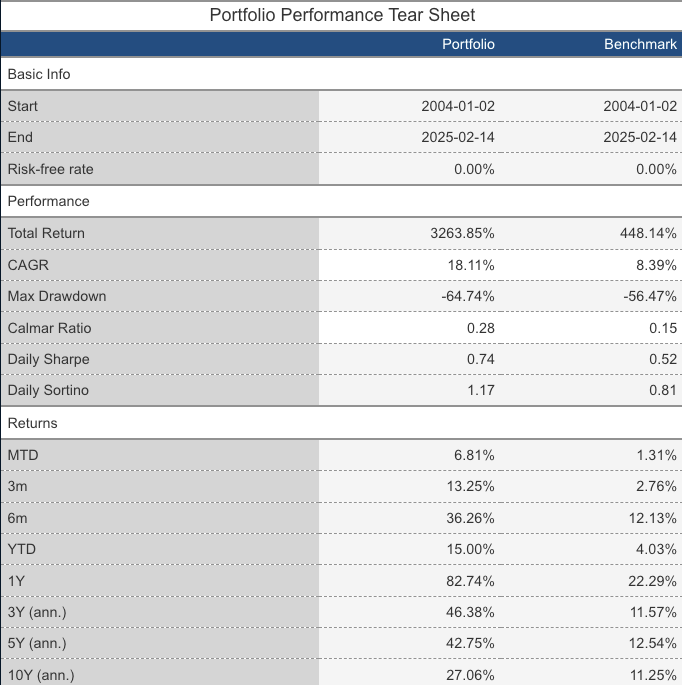Click the 5Y (ann.) row label
Image resolution: width=682 pixels, height=685 pixels.
click(40, 643)
